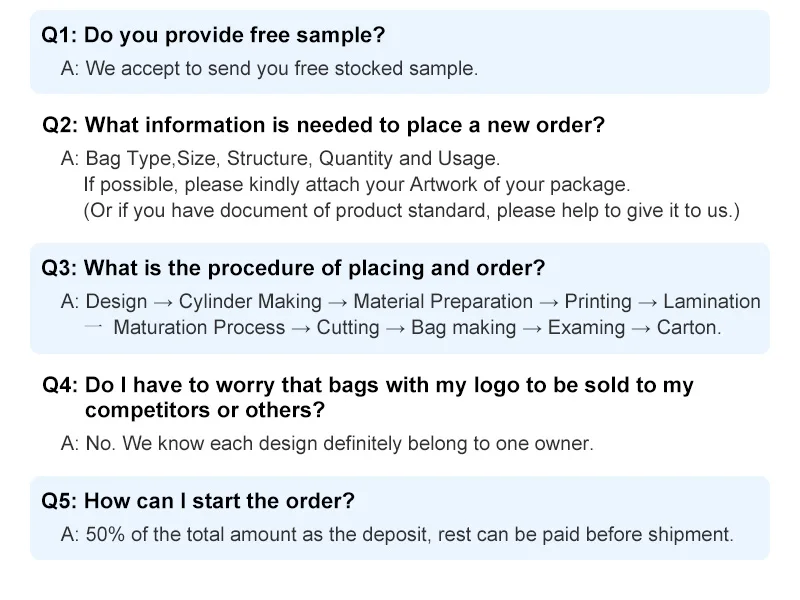
Task: Click the Maturation Process step
Action: [199, 327]
